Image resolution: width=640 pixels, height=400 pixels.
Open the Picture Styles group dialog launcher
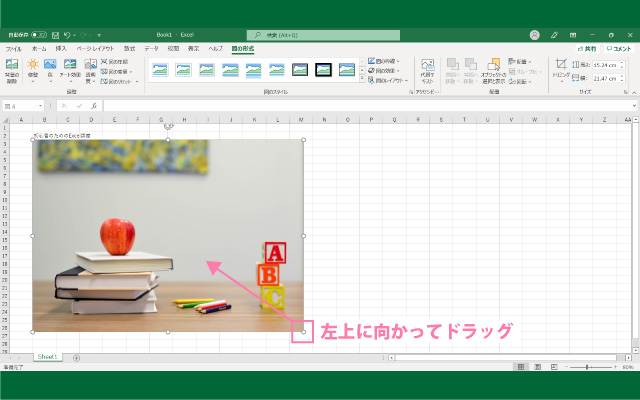click(411, 92)
